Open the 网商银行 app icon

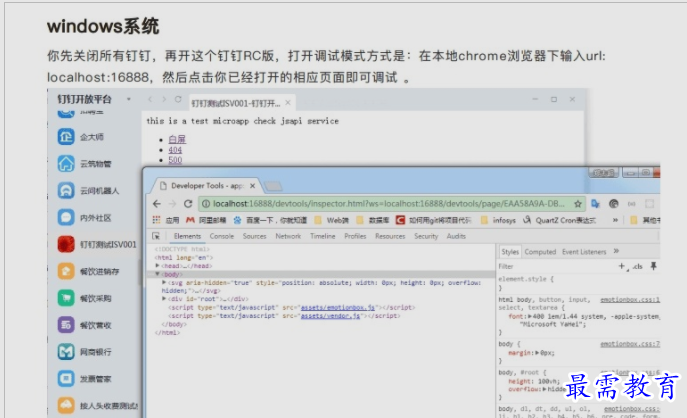click(66, 351)
